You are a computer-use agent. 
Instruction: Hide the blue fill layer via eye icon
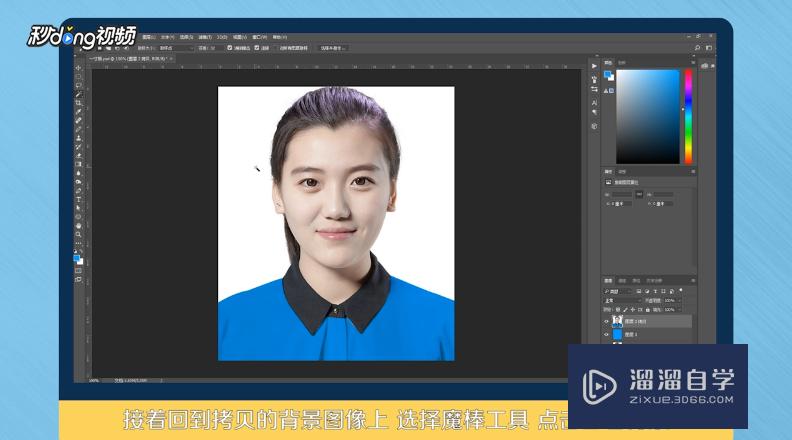606,336
